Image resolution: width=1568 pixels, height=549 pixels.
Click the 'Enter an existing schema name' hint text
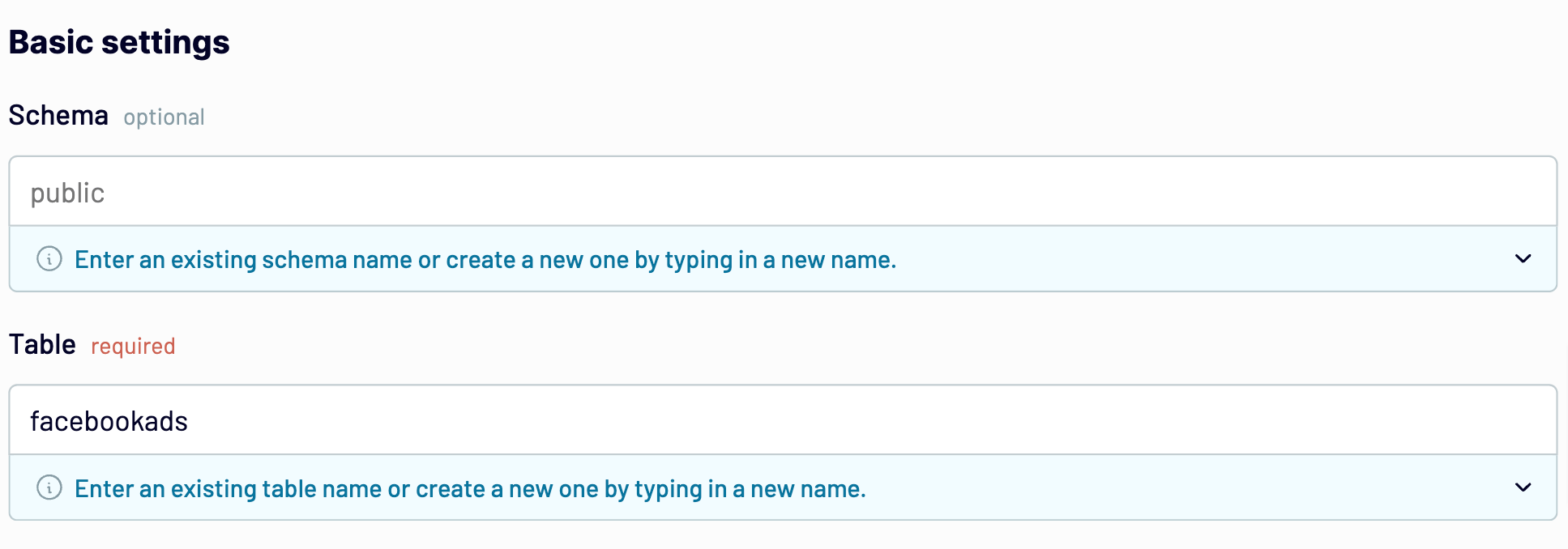point(485,260)
